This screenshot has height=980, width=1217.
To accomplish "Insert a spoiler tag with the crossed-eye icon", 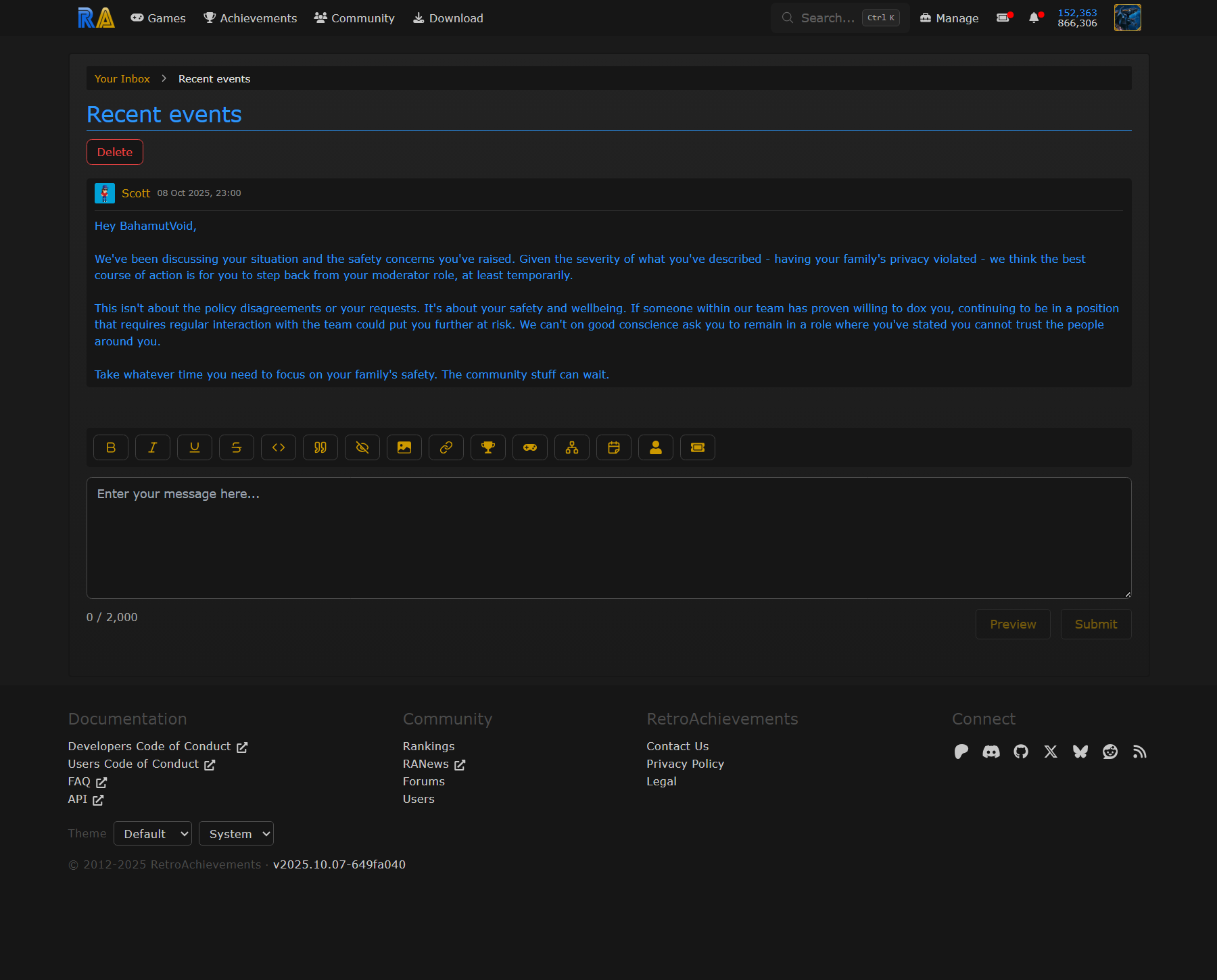I will pyautogui.click(x=362, y=447).
